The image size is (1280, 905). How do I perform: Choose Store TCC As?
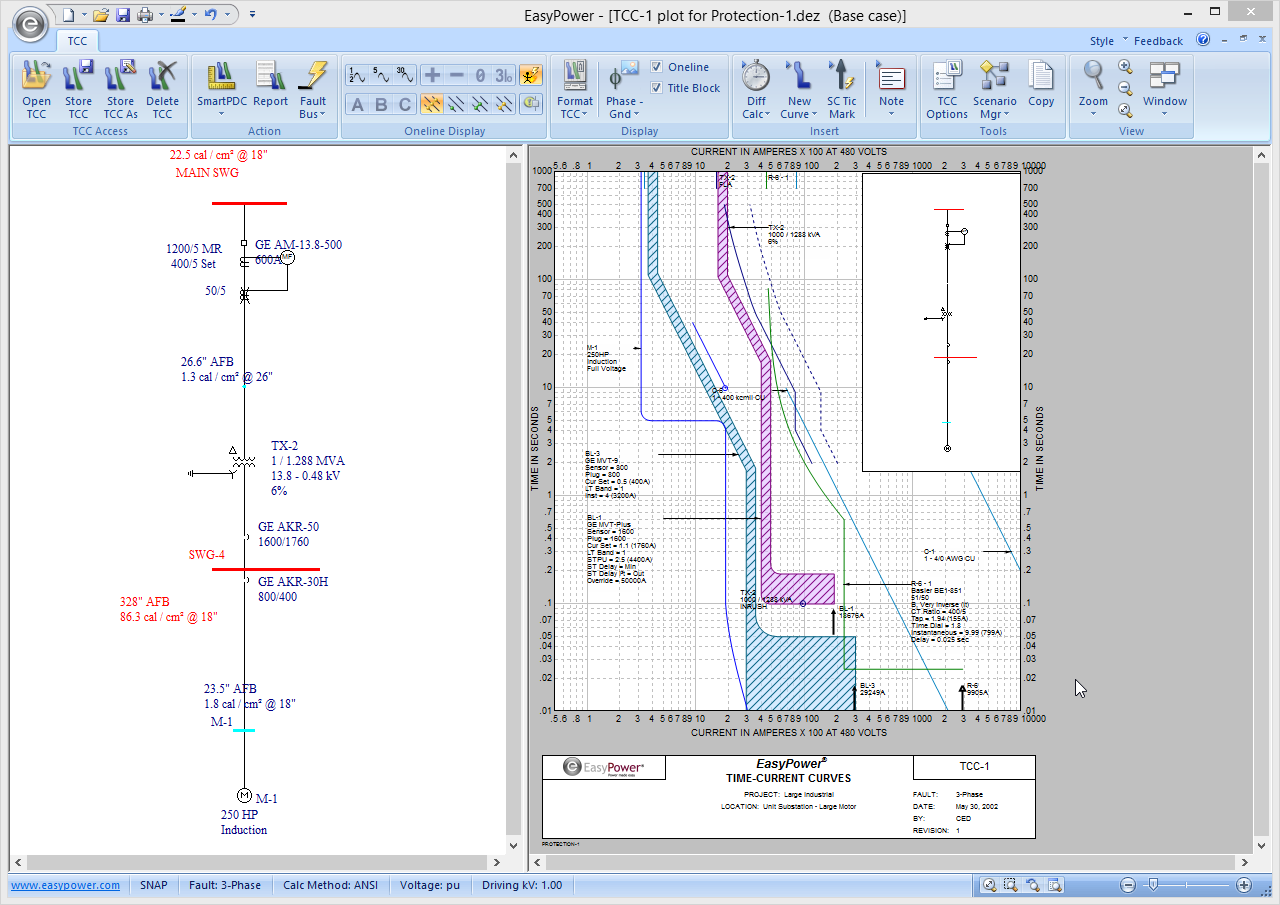(x=120, y=89)
